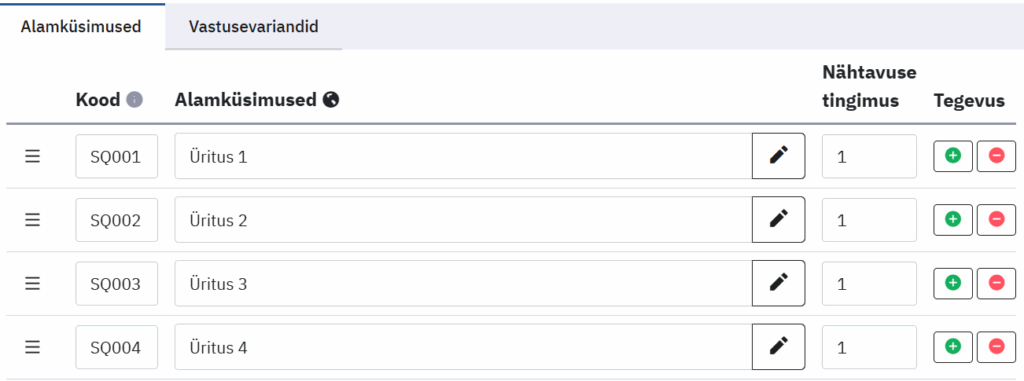
Task: Select the Alamküsimused tab
Action: point(81,27)
